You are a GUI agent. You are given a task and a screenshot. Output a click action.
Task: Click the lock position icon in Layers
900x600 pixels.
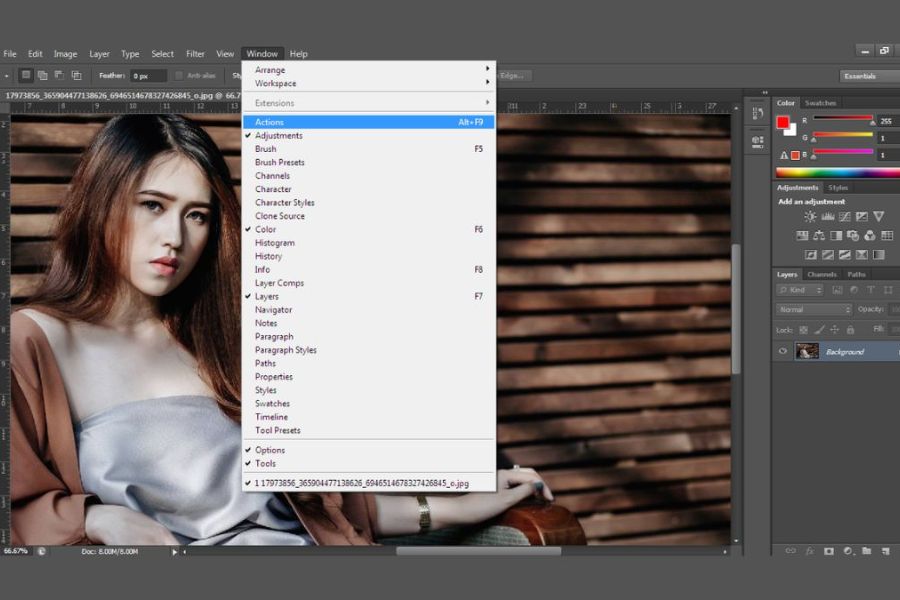(835, 329)
